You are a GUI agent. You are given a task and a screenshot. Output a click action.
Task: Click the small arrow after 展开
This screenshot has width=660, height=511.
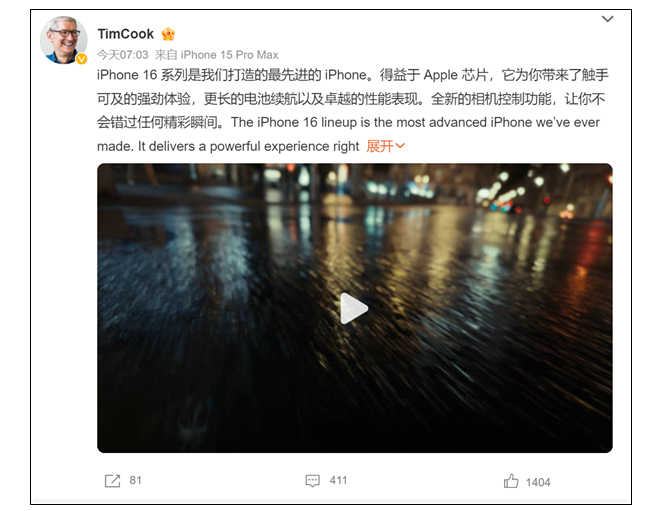click(x=400, y=146)
